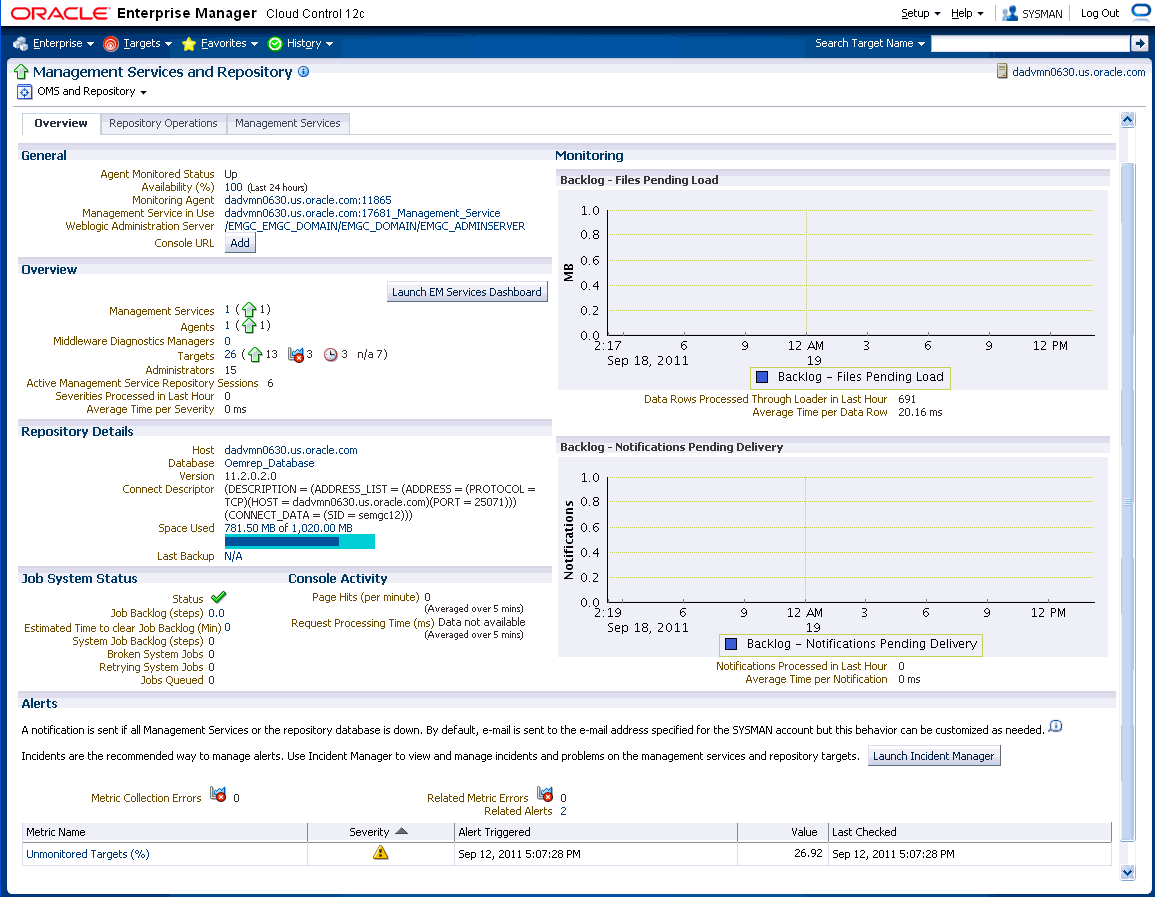Expand the Targets menu
The width and height of the screenshot is (1155, 897).
coord(147,43)
